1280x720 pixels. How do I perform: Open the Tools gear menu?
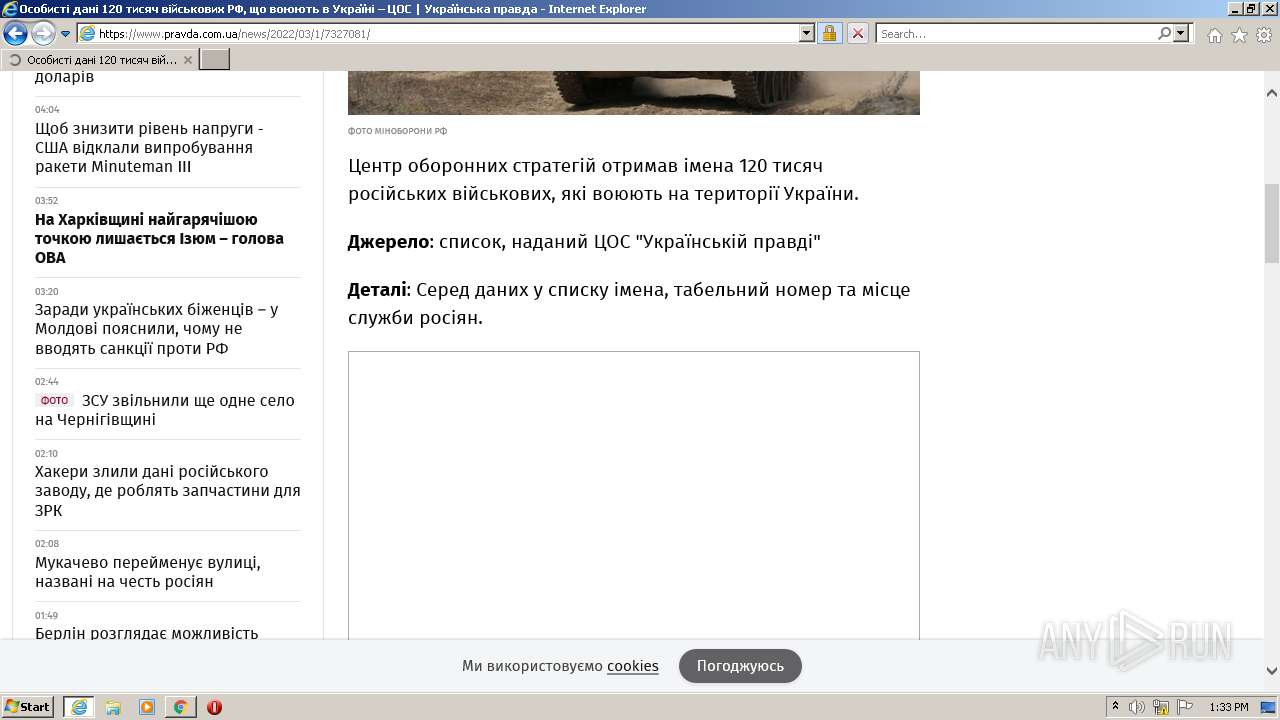click(x=1264, y=35)
